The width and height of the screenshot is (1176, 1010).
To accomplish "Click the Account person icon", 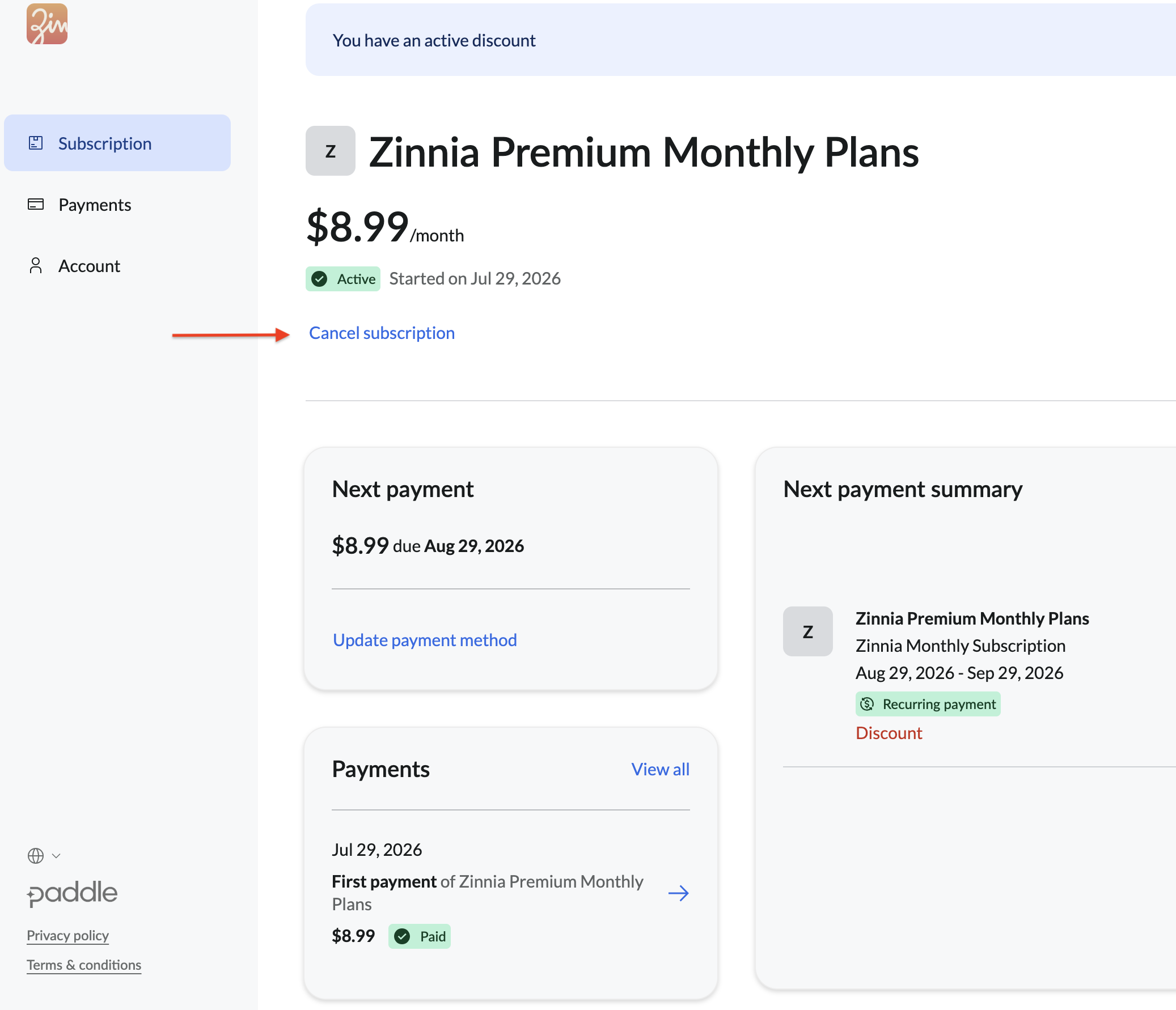I will pyautogui.click(x=36, y=266).
